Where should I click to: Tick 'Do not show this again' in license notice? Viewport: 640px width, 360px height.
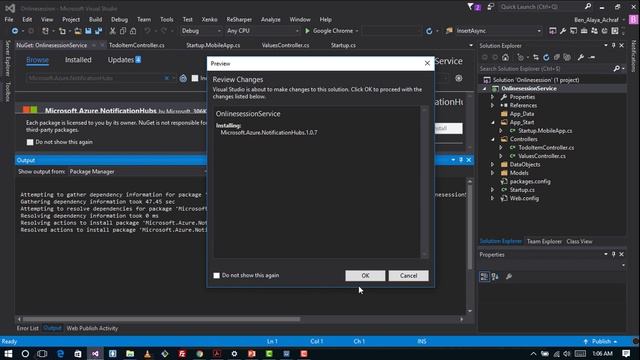[30, 142]
